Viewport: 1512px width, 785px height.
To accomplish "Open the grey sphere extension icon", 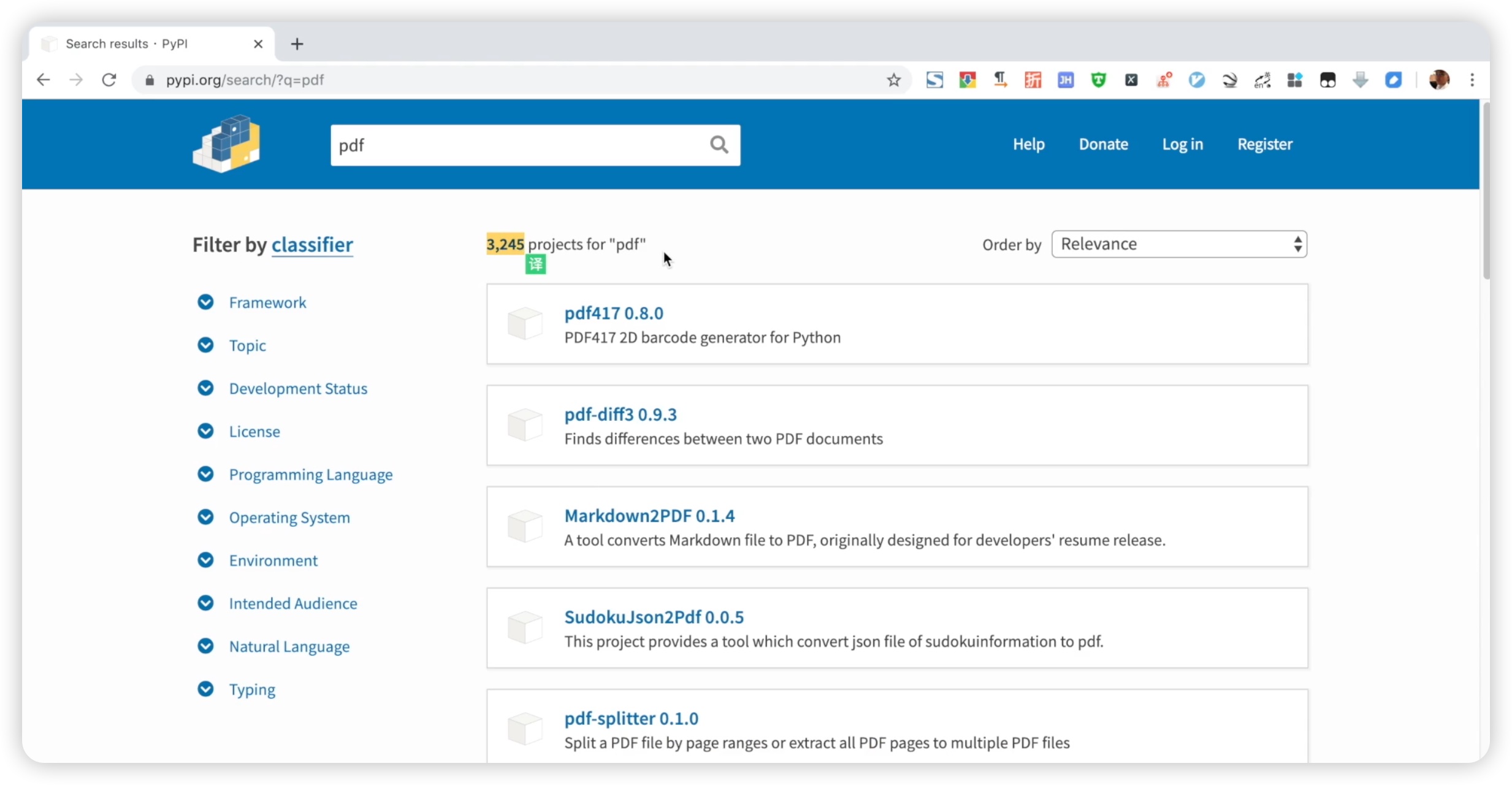I will (1229, 80).
